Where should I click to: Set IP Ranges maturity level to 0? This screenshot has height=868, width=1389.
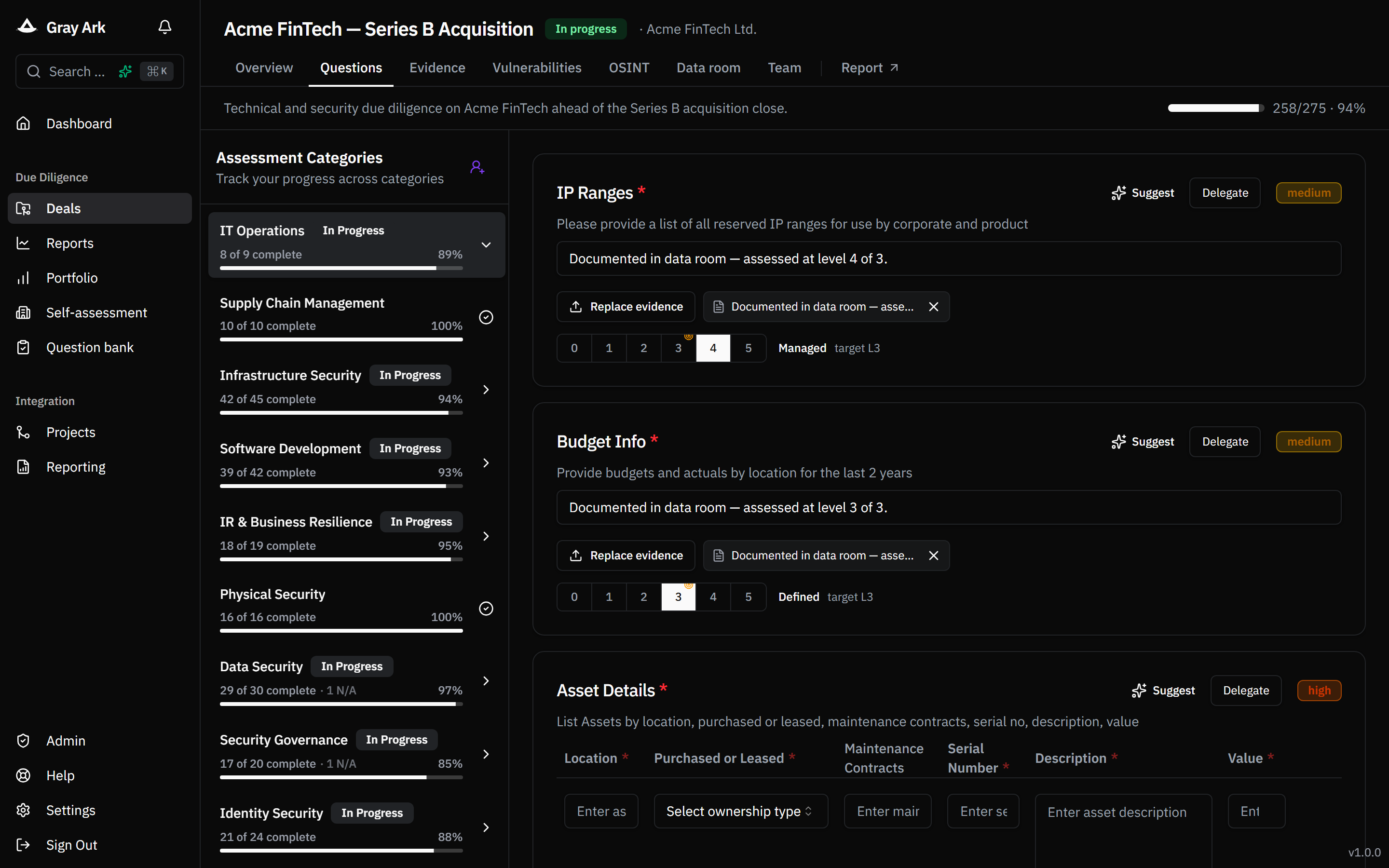(574, 348)
